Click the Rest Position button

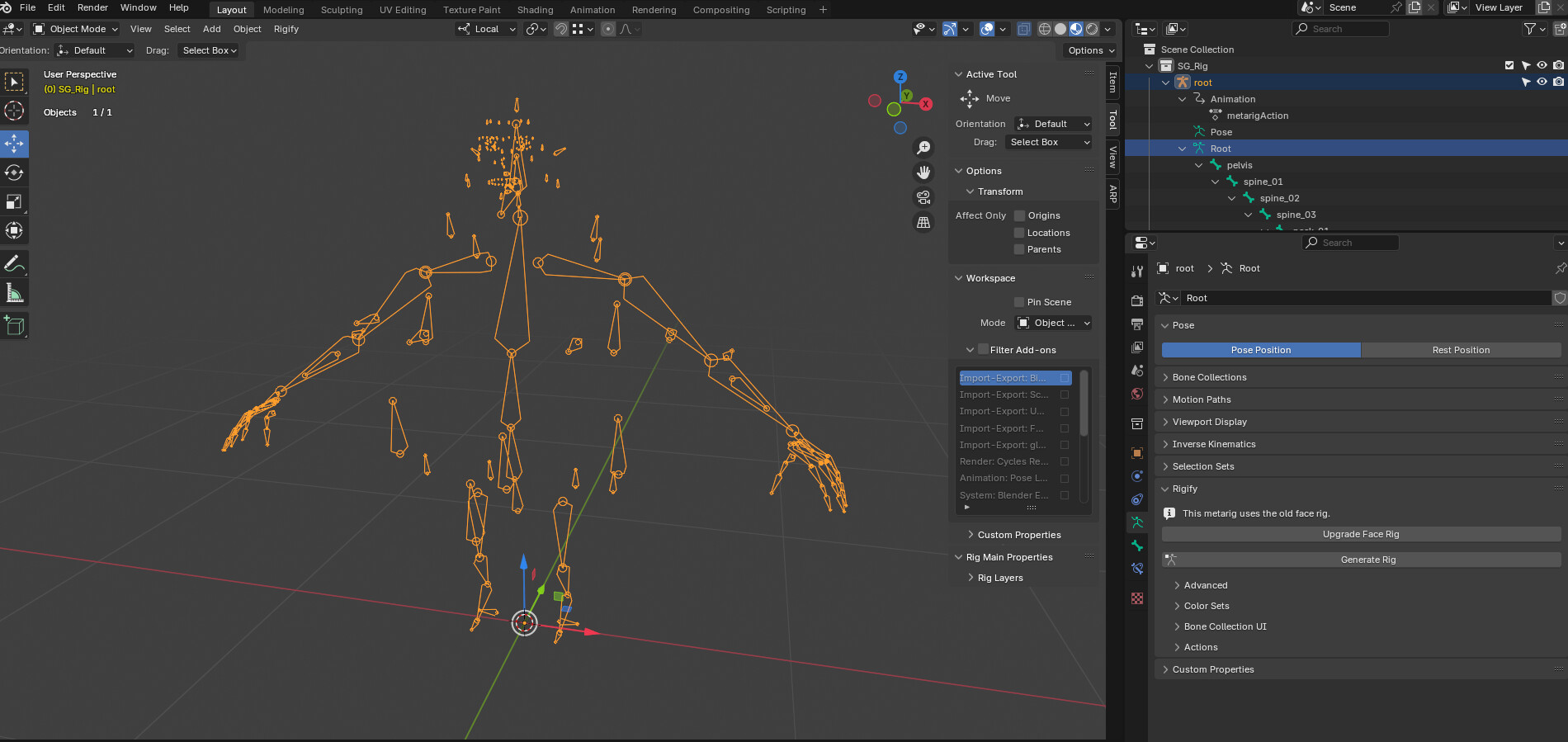(x=1461, y=350)
